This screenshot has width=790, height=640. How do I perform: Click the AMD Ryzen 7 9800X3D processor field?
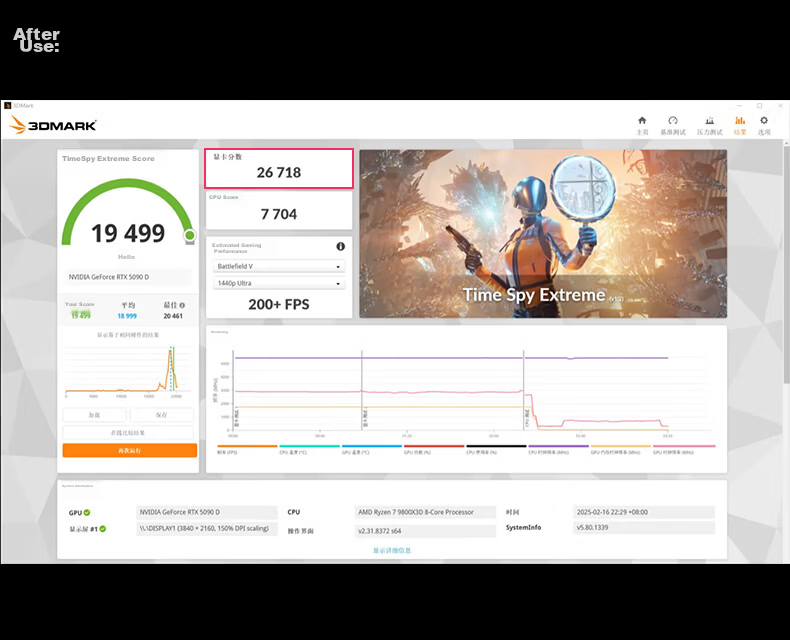425,512
